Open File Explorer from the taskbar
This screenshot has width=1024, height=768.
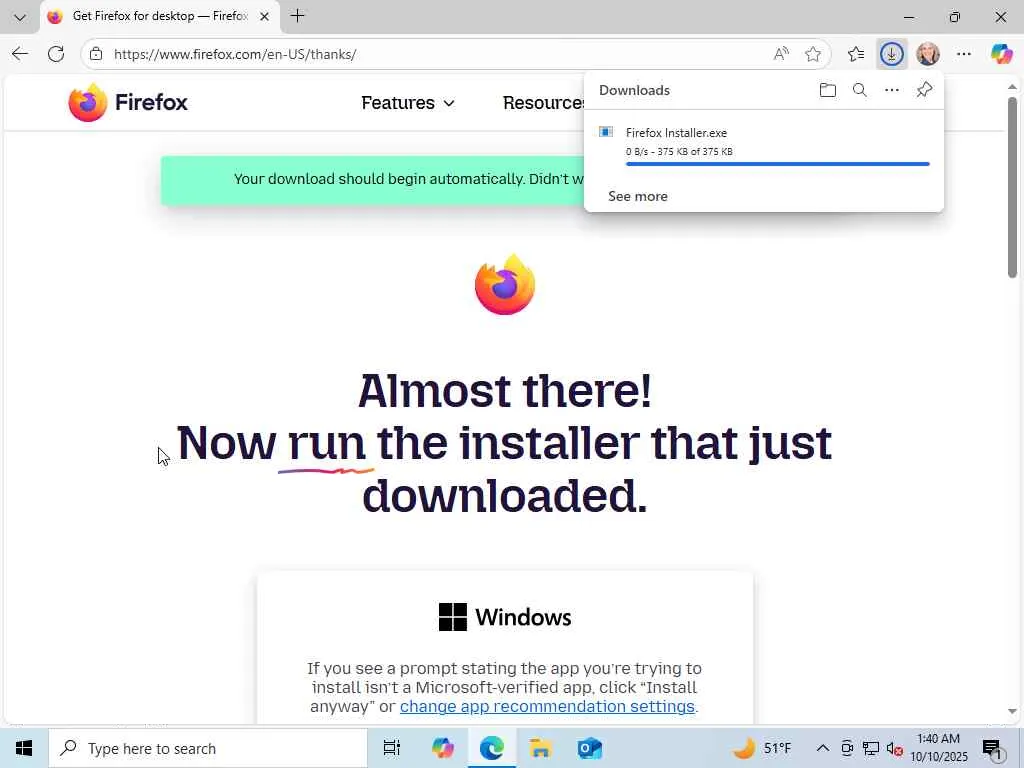(x=541, y=748)
